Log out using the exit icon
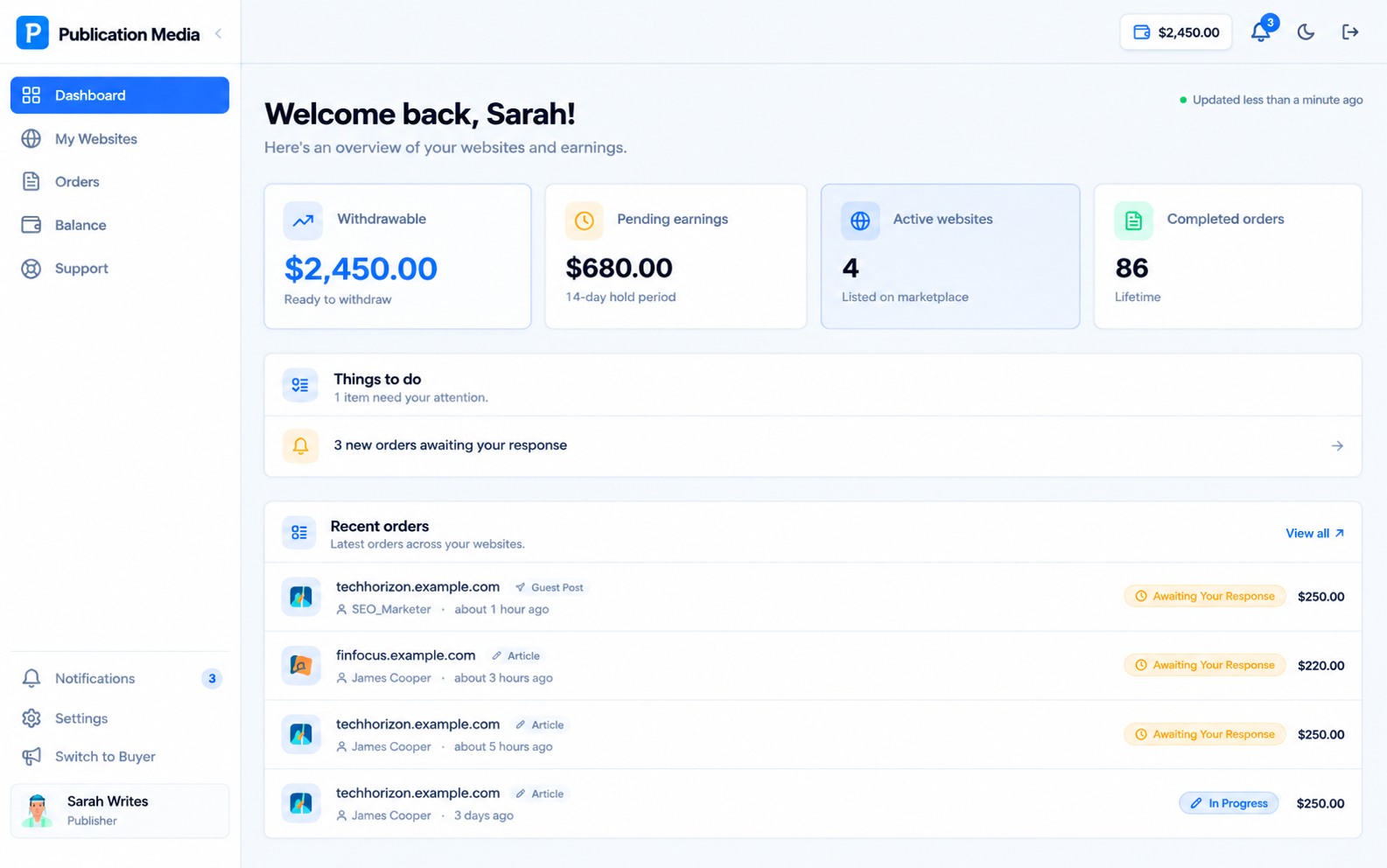The width and height of the screenshot is (1387, 868). pyautogui.click(x=1350, y=32)
